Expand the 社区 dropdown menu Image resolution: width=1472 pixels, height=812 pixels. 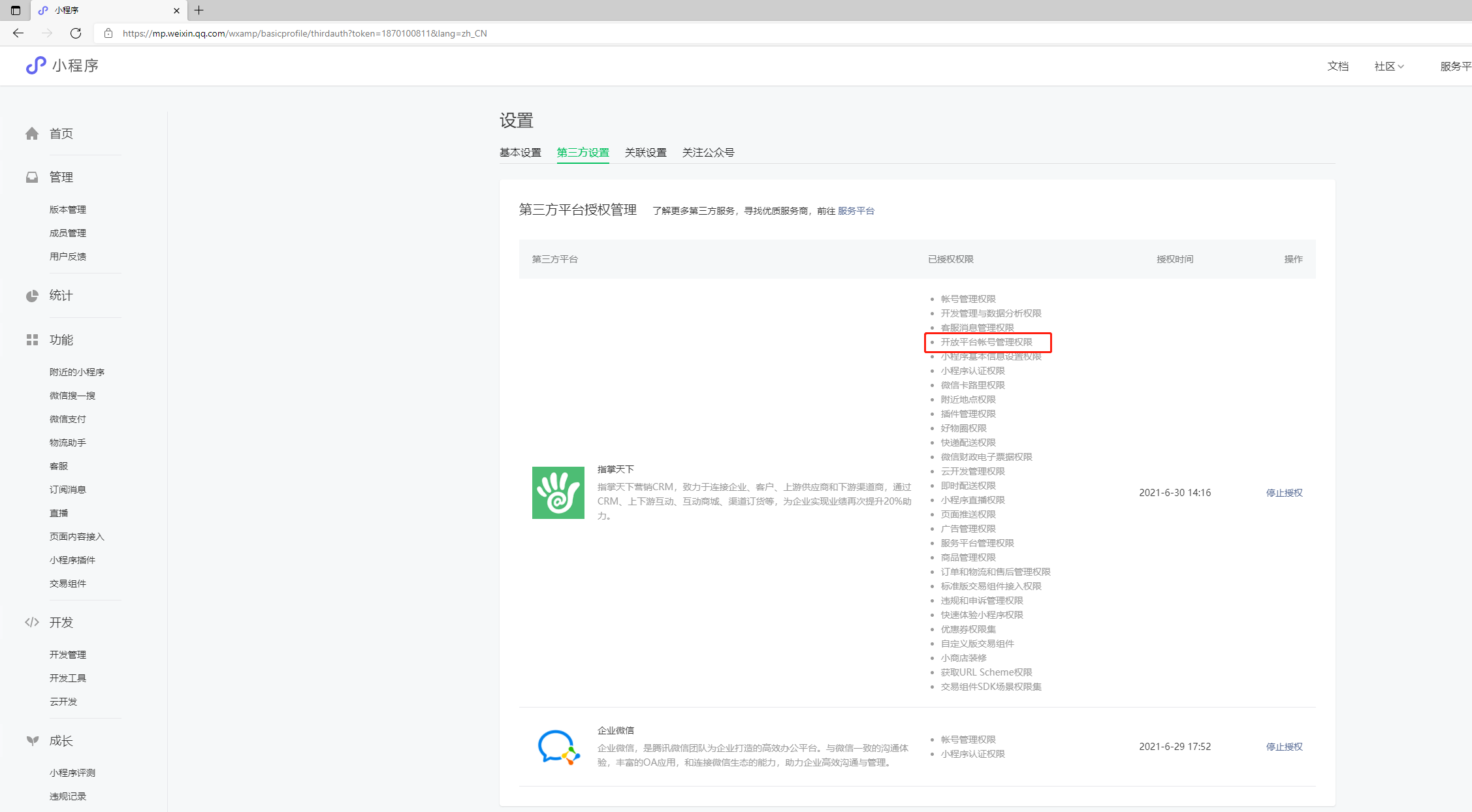[1388, 66]
